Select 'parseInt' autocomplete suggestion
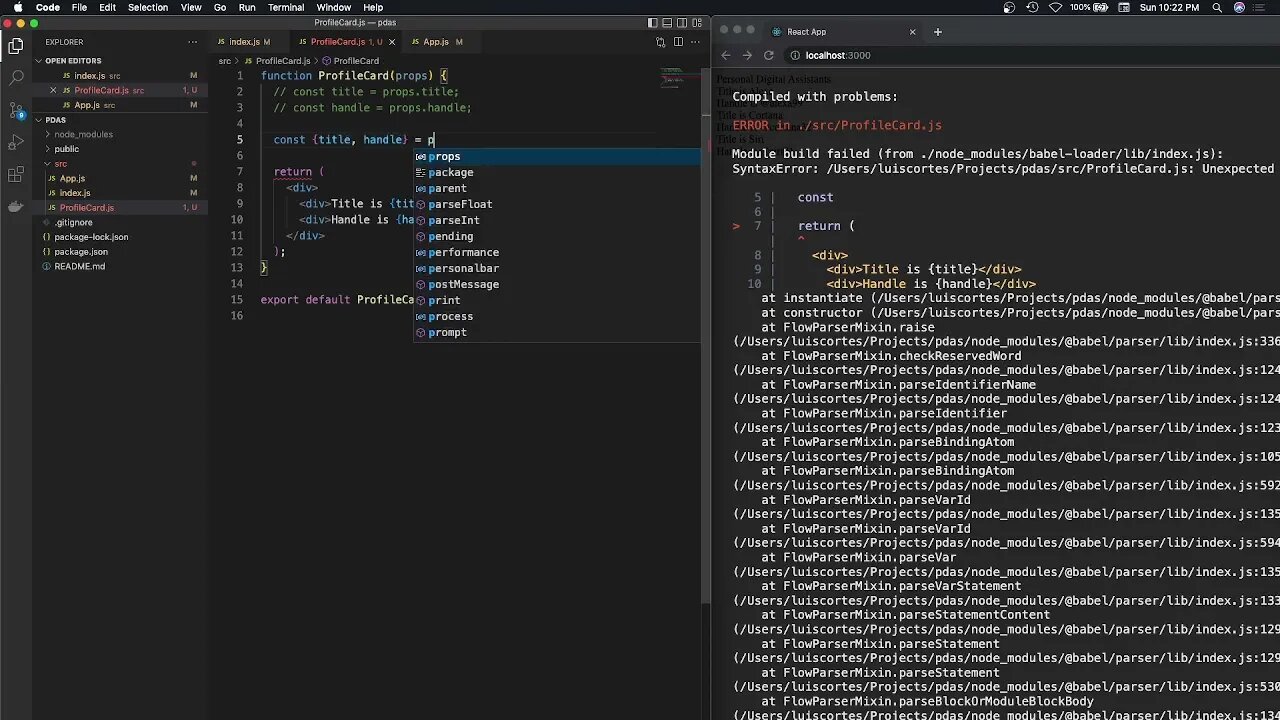The width and height of the screenshot is (1280, 720). 557,220
